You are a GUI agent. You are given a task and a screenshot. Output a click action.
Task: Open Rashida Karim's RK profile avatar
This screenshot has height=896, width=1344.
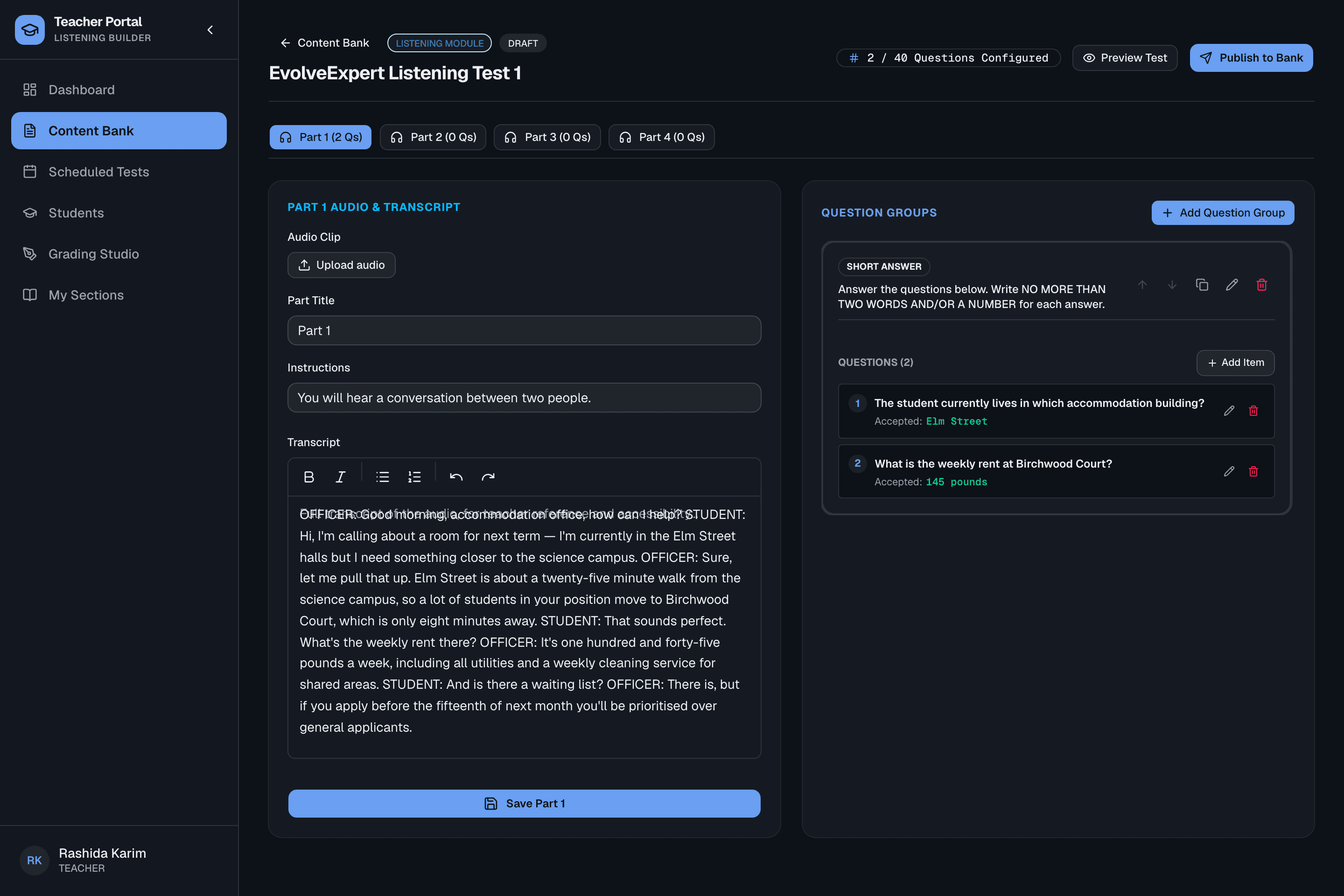point(34,860)
